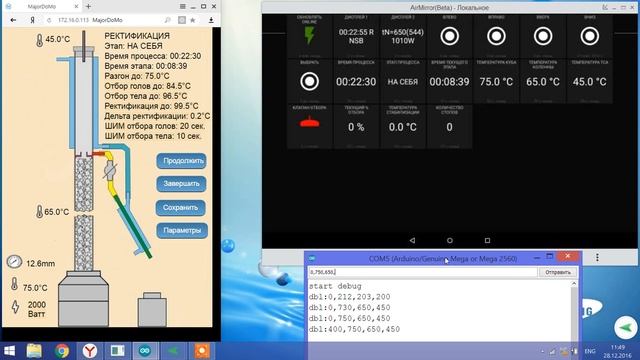Click the Дисплей 2 tile showing 1010W

[402, 36]
